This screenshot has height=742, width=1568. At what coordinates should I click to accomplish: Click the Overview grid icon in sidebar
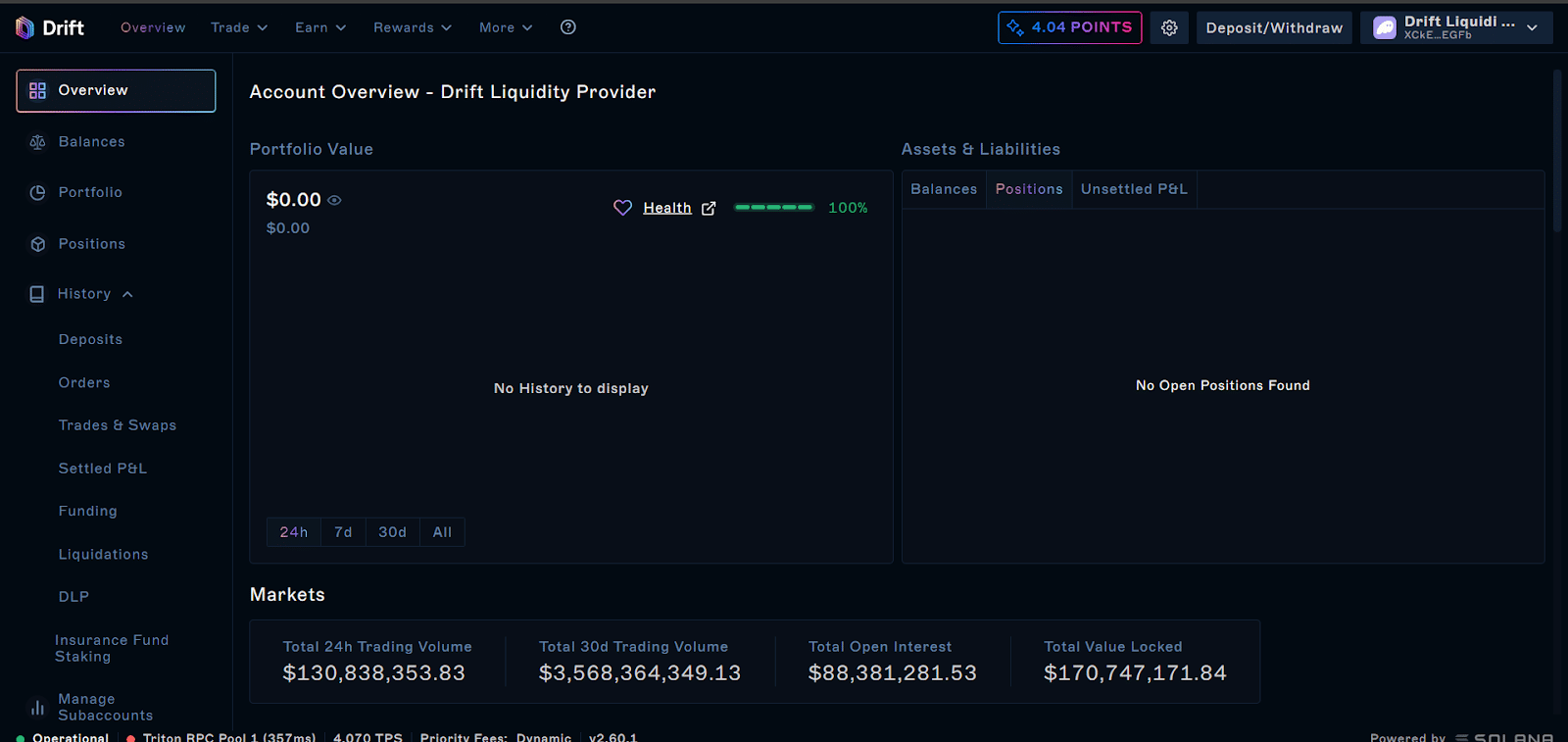38,90
